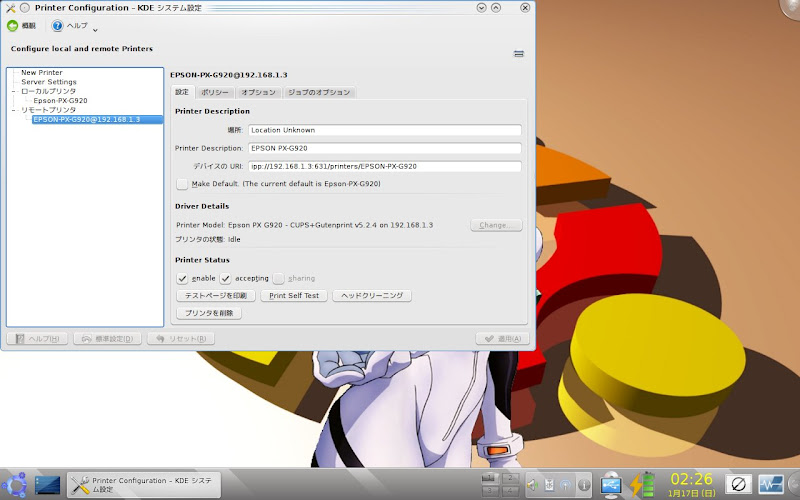The image size is (800, 500).
Task: Select the リモートプリンタ category row
Action: (48, 110)
